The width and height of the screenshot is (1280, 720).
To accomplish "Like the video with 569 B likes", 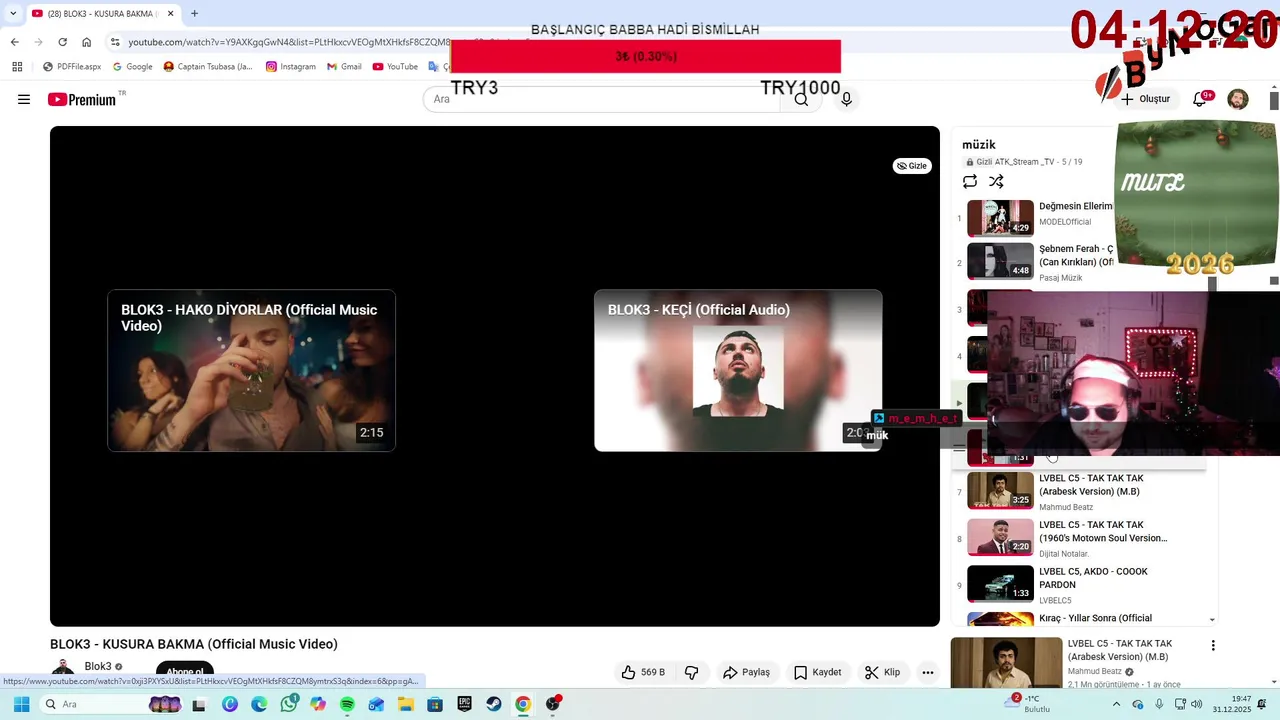I will coord(643,672).
